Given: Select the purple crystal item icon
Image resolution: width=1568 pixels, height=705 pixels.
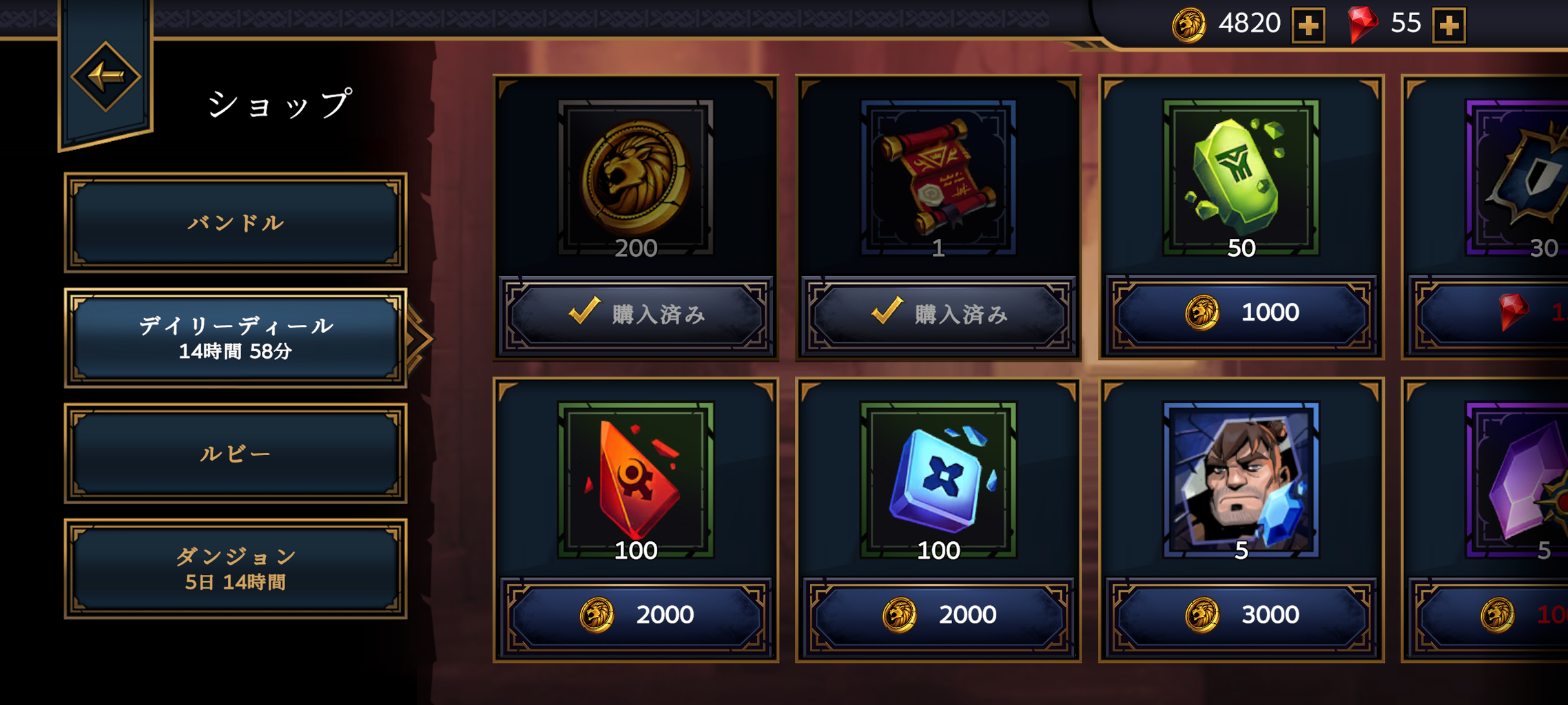Looking at the screenshot, I should 1517,480.
